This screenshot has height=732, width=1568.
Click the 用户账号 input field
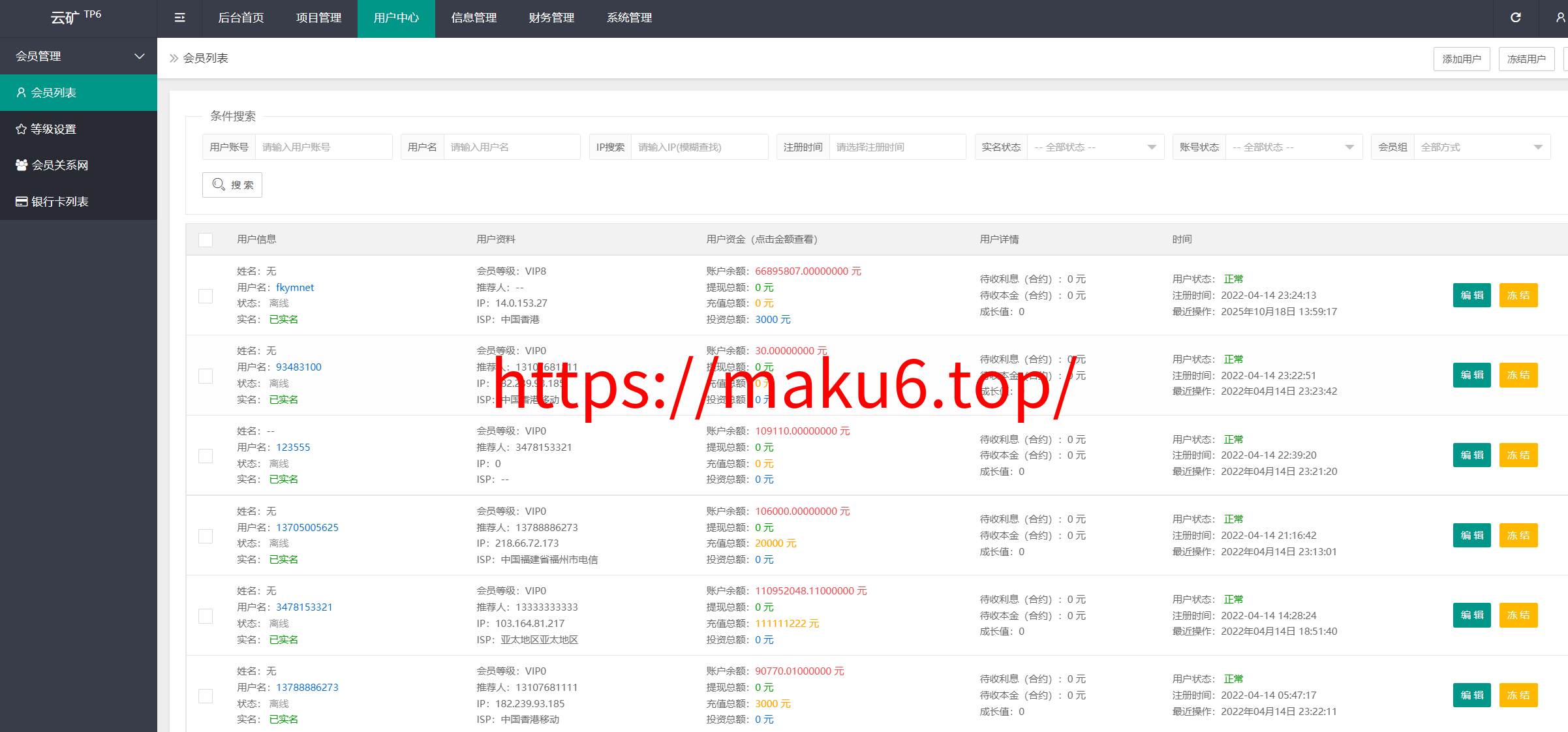[324, 147]
